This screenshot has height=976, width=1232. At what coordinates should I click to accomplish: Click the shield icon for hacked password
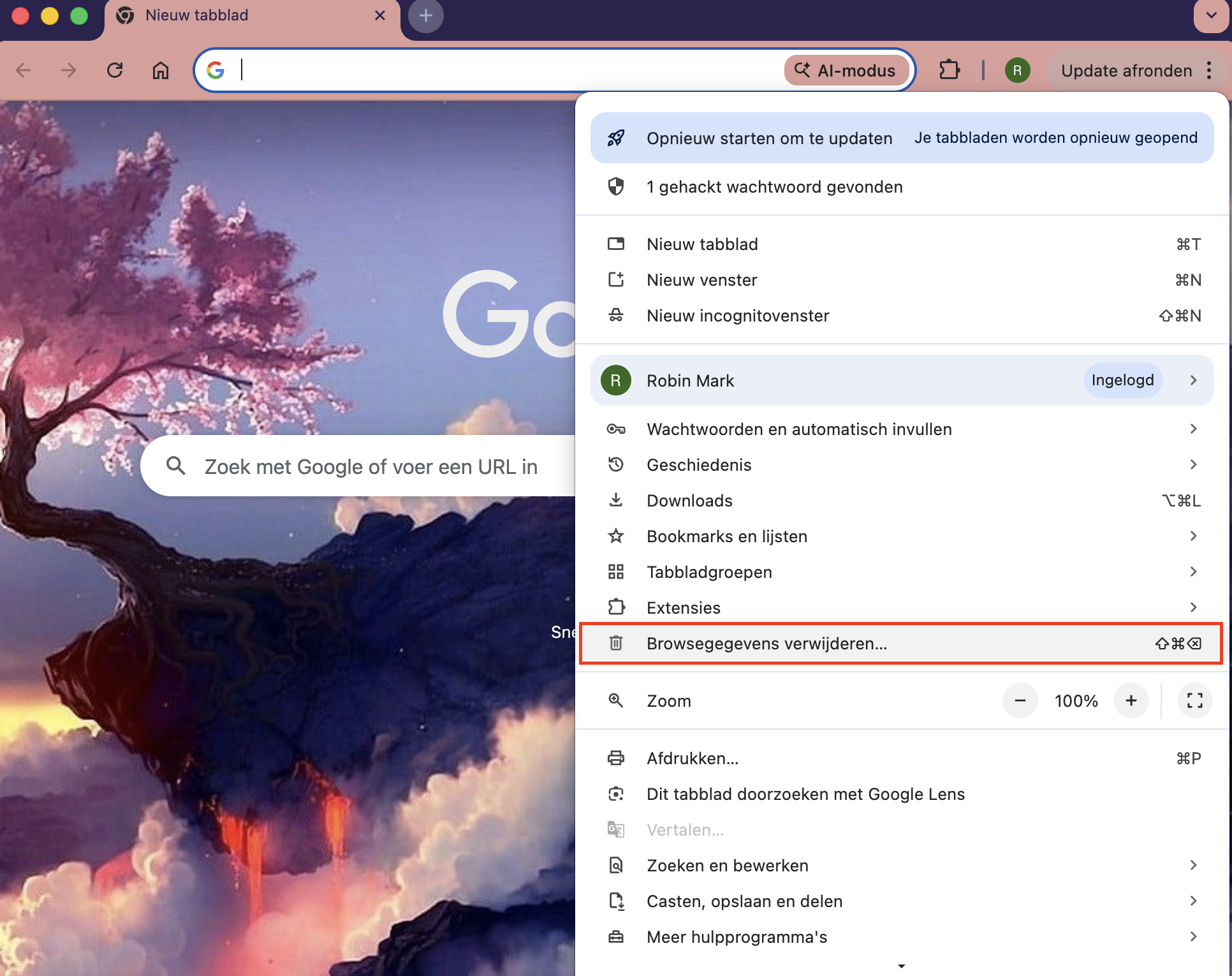click(x=616, y=186)
